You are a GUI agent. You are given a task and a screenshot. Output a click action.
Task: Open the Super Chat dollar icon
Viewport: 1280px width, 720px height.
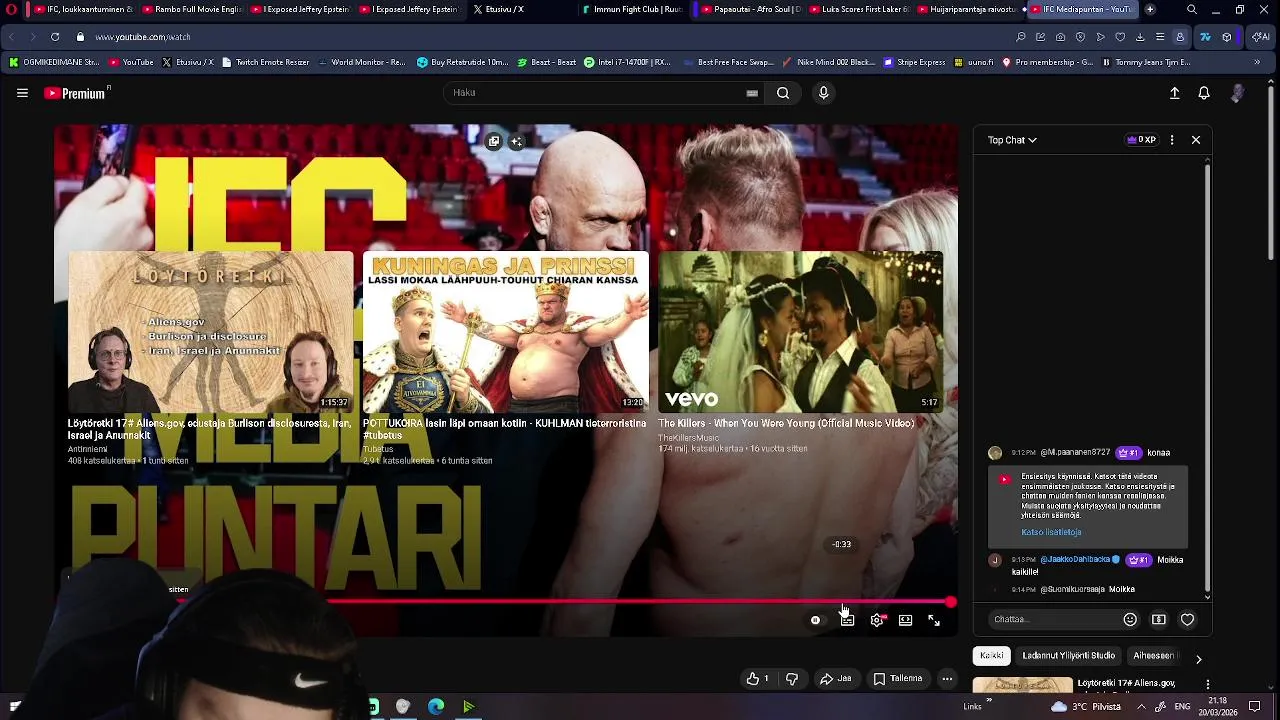pyautogui.click(x=1159, y=619)
